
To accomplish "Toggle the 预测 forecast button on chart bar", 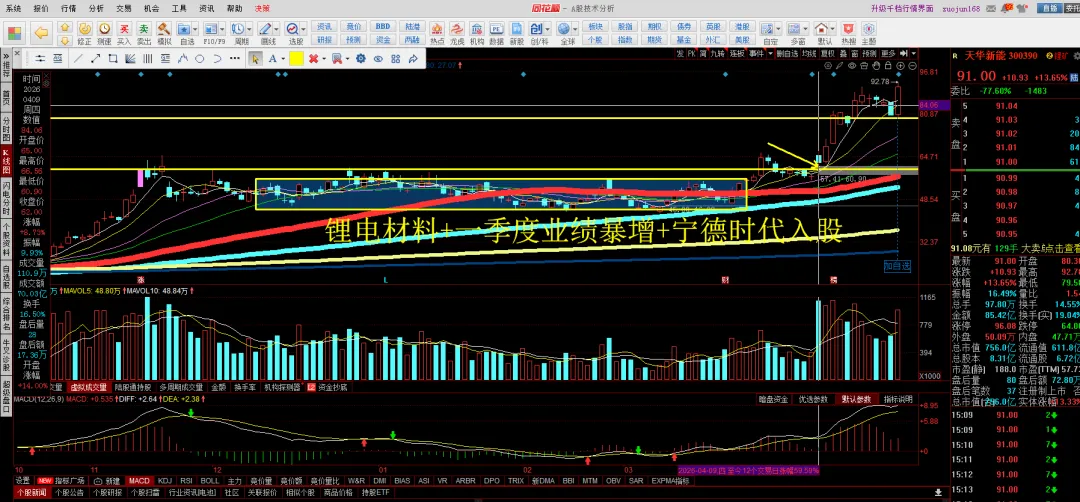I will (869, 53).
